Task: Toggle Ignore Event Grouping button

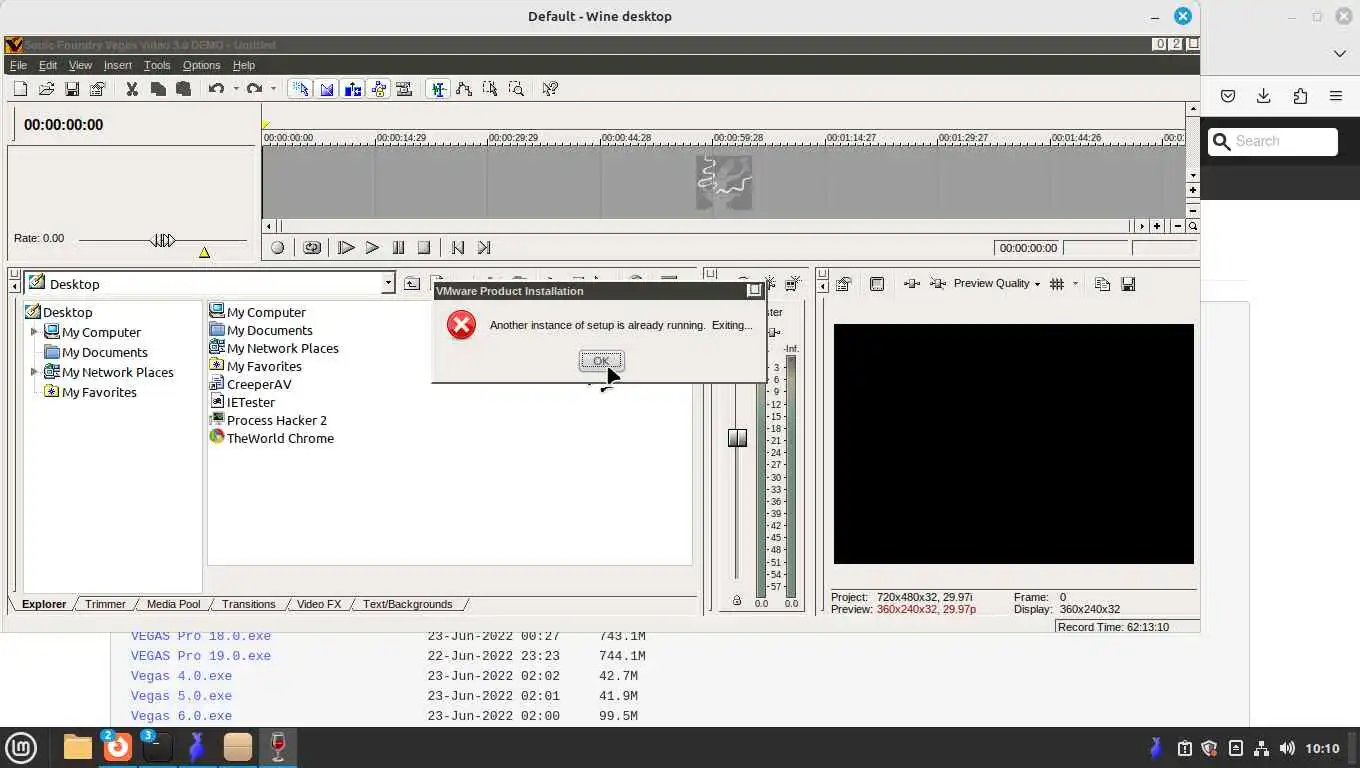Action: tap(404, 89)
